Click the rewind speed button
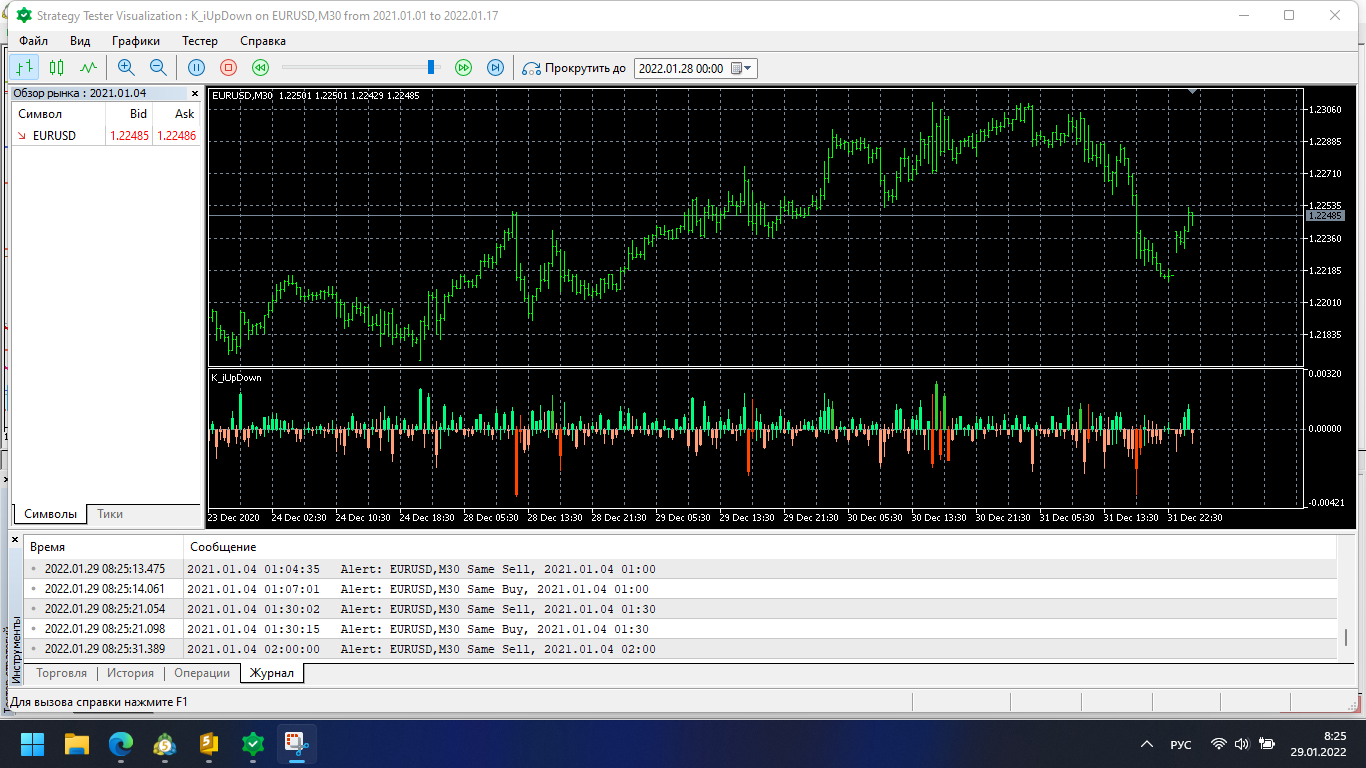The height and width of the screenshot is (768, 1366). click(x=260, y=68)
